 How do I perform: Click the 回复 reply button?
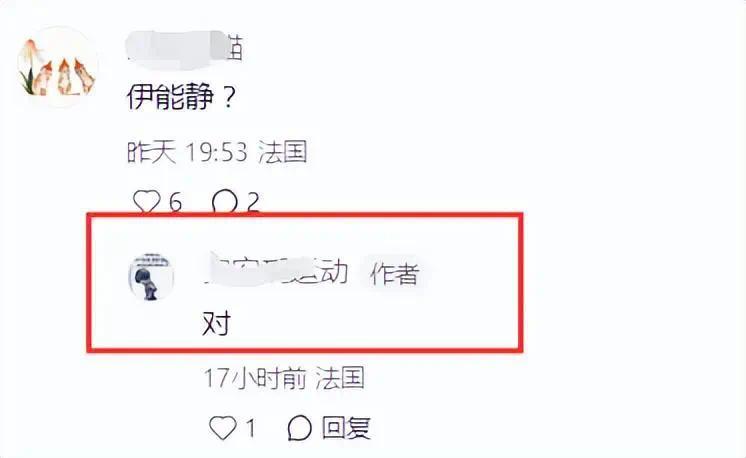[x=346, y=428]
